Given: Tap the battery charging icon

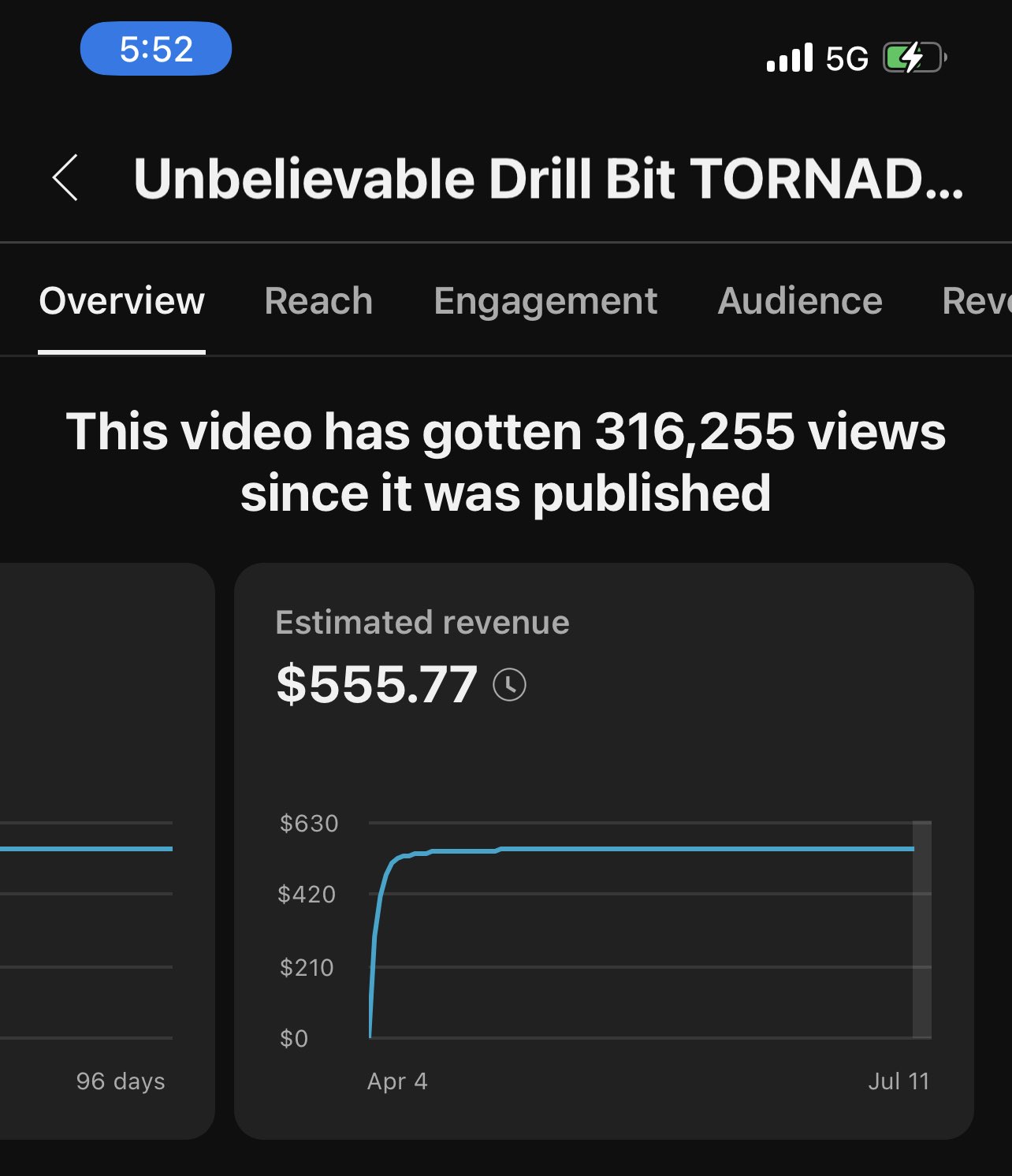Looking at the screenshot, I should pyautogui.click(x=914, y=58).
